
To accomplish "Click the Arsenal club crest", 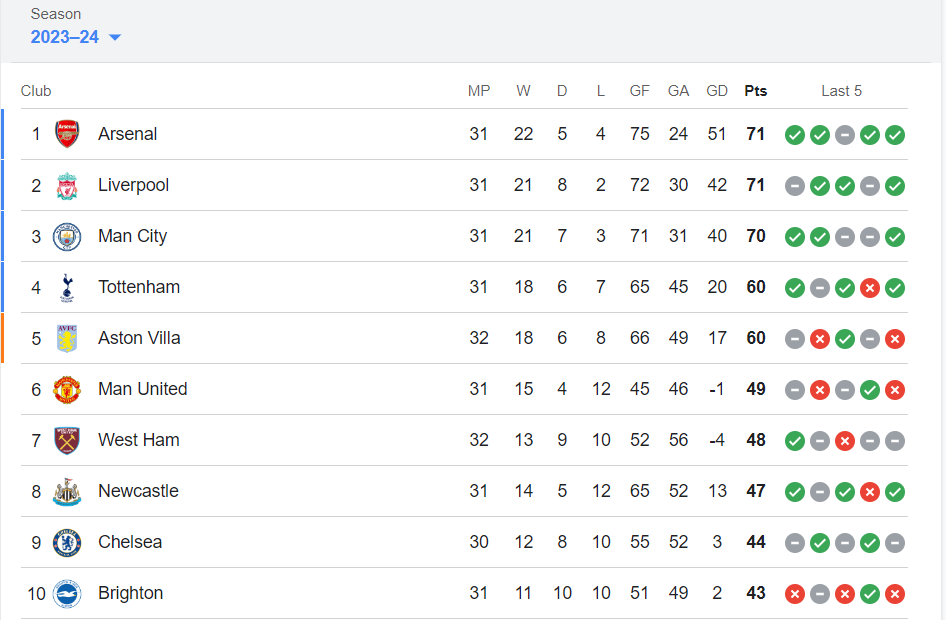I will click(x=67, y=134).
